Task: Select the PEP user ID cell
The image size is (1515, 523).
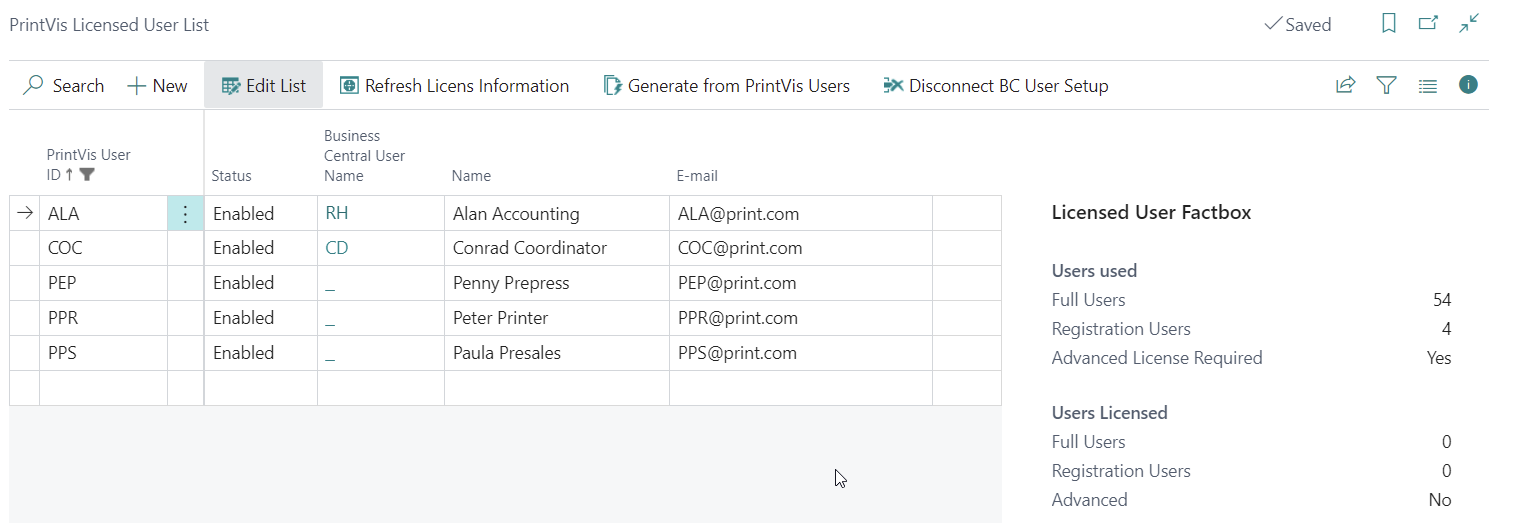Action: coord(103,283)
